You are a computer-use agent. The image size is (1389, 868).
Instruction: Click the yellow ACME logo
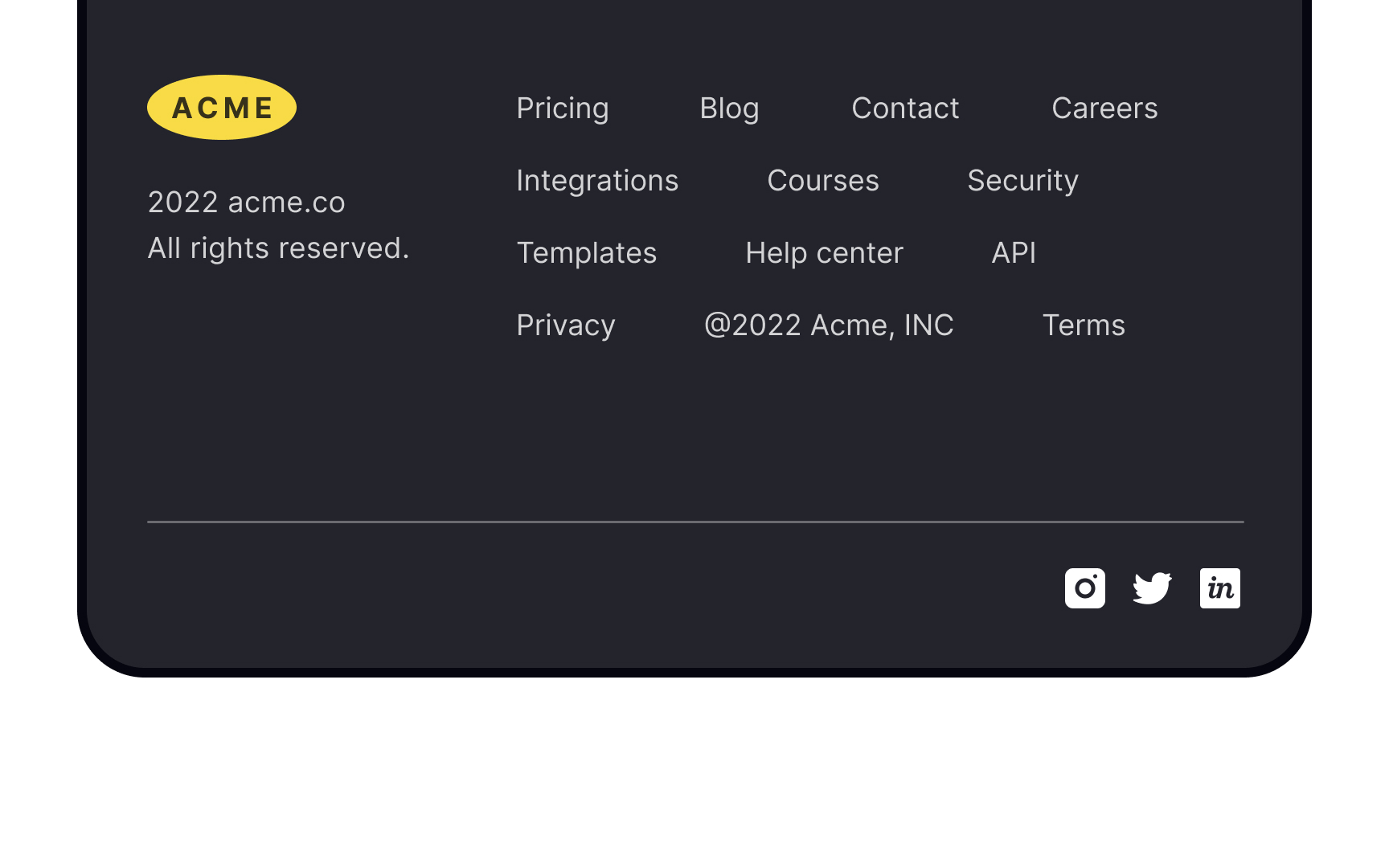click(x=222, y=107)
